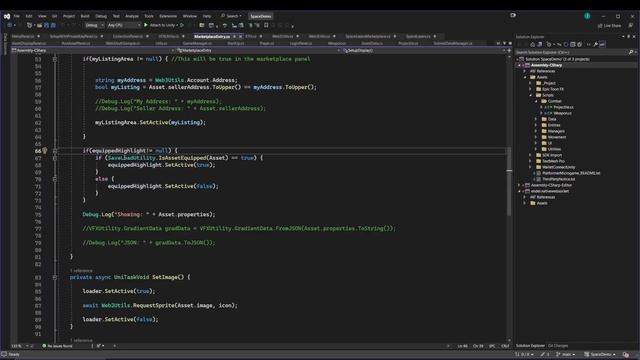Click the Attach to Unity button label
This screenshot has height=360, width=640.
tap(162, 25)
